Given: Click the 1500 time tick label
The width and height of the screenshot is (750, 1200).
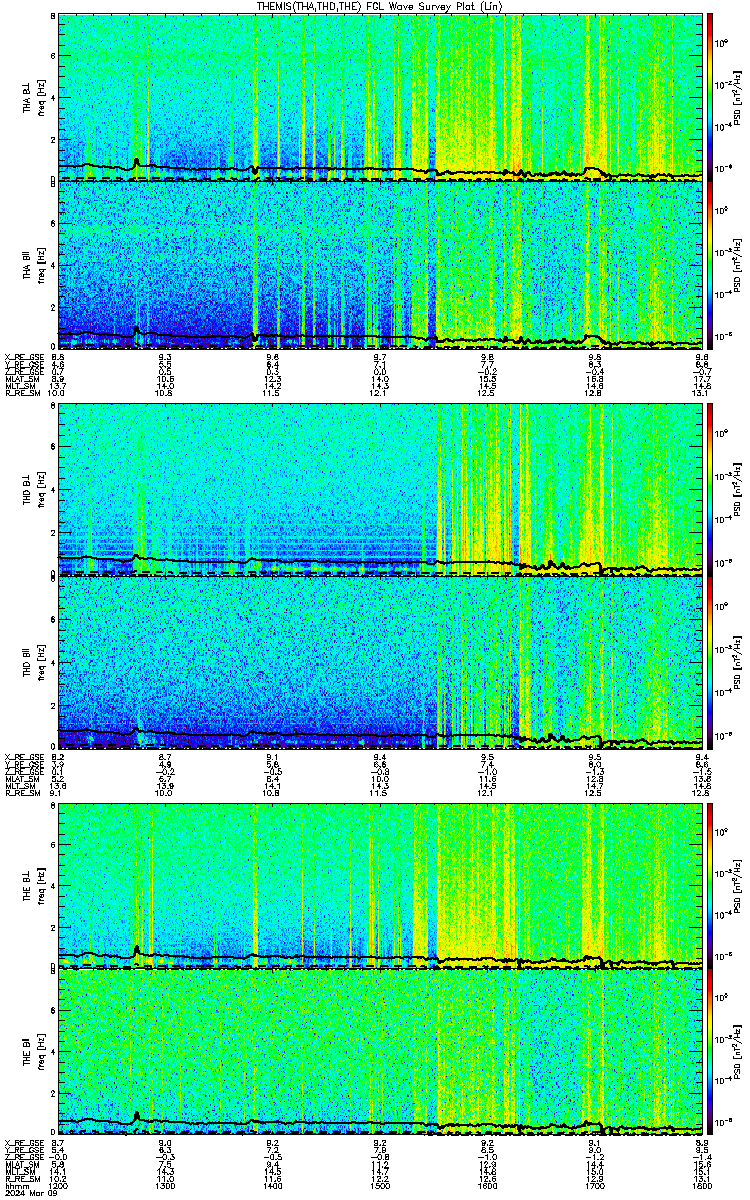Looking at the screenshot, I should 381,1186.
